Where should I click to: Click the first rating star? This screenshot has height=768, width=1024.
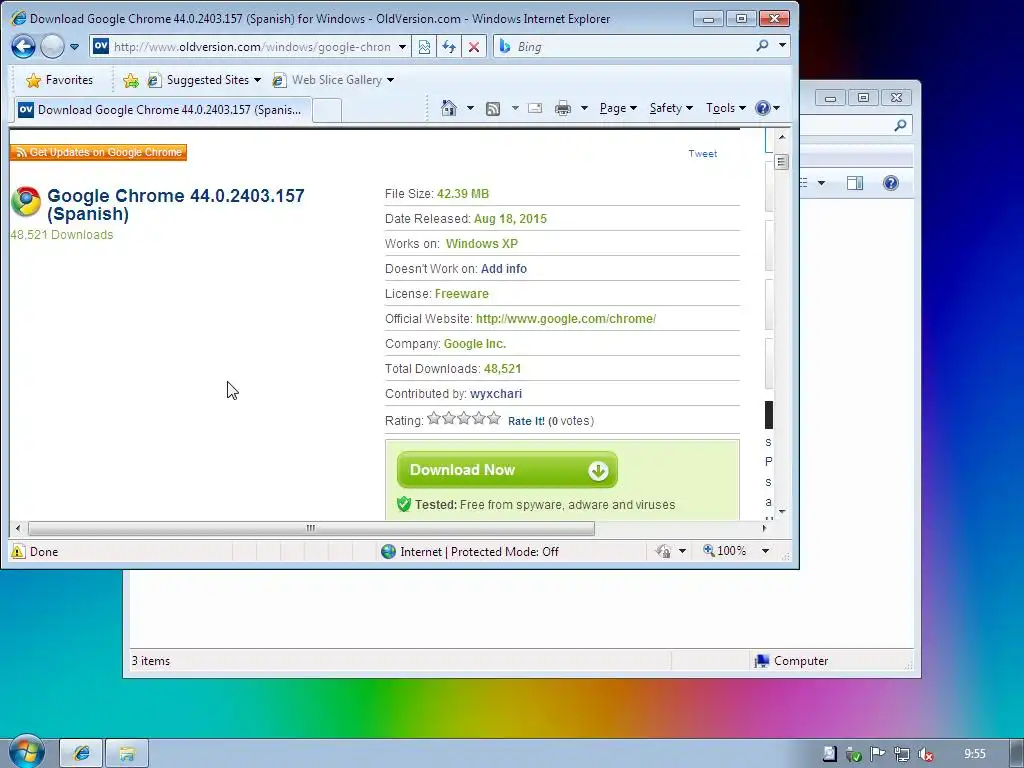434,419
